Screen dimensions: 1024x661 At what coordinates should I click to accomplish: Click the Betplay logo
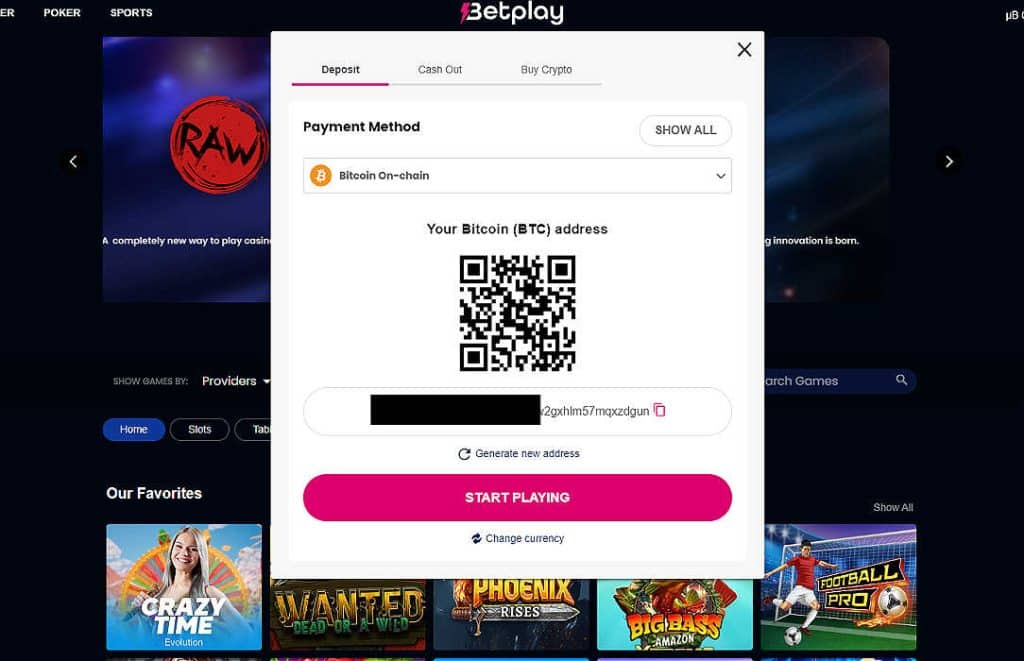[512, 12]
